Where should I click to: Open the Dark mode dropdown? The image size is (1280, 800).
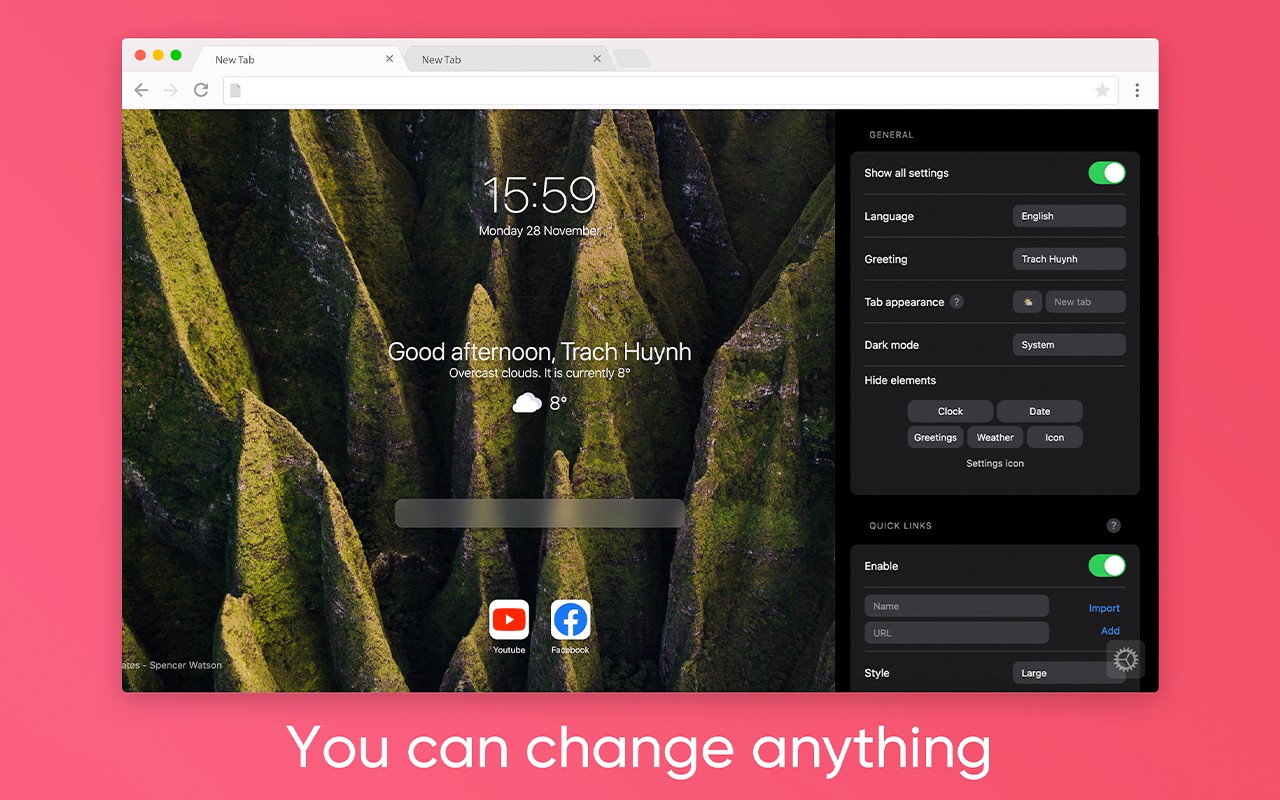pos(1069,345)
